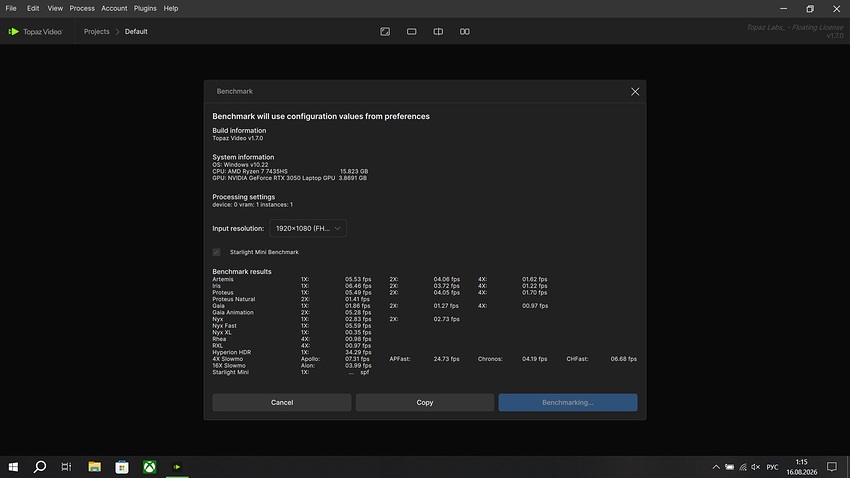Screen dimensions: 850x478
Task: Click the muted volume tray icon
Action: pos(756,467)
